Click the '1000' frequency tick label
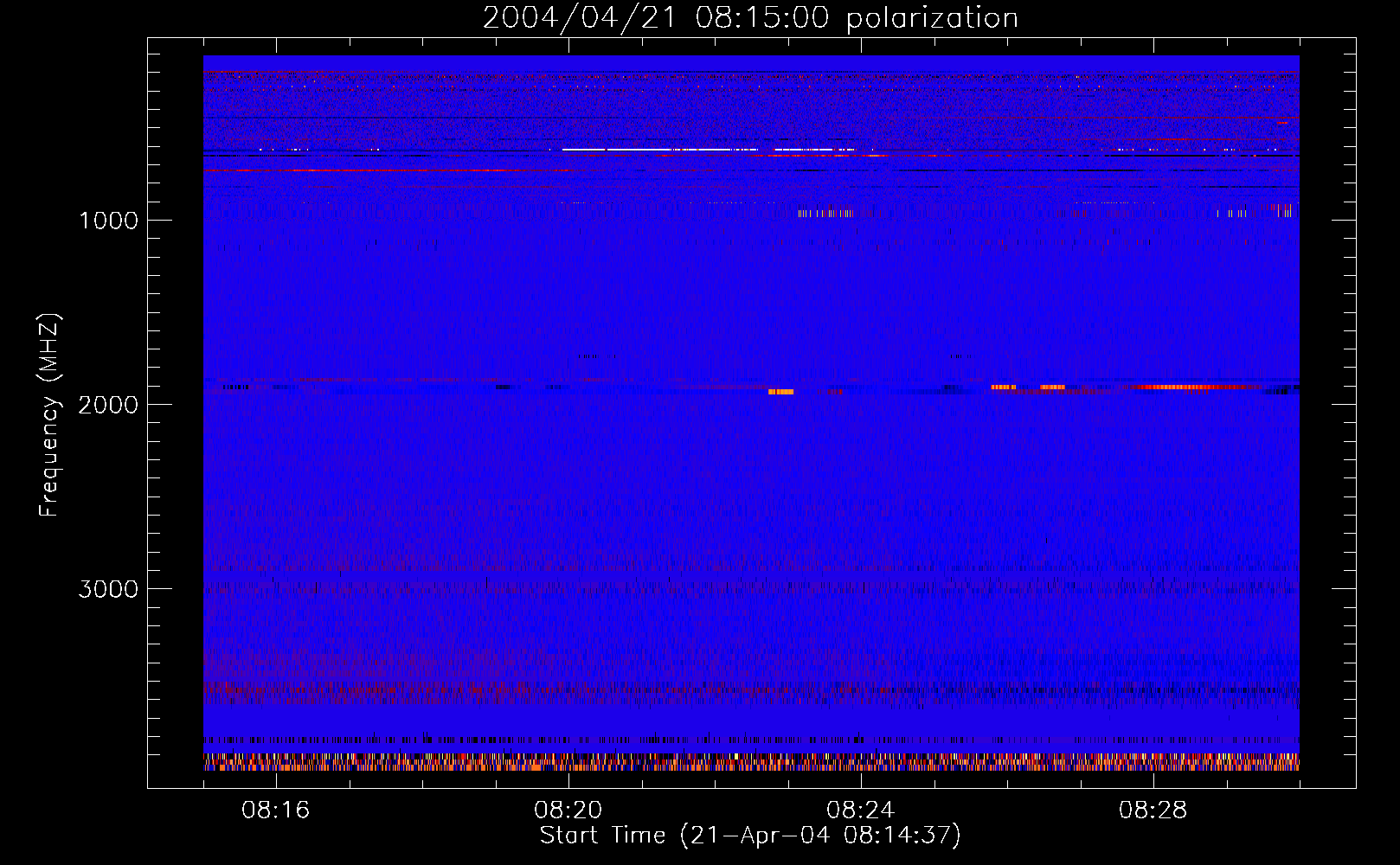This screenshot has width=1400, height=865. pos(108,221)
